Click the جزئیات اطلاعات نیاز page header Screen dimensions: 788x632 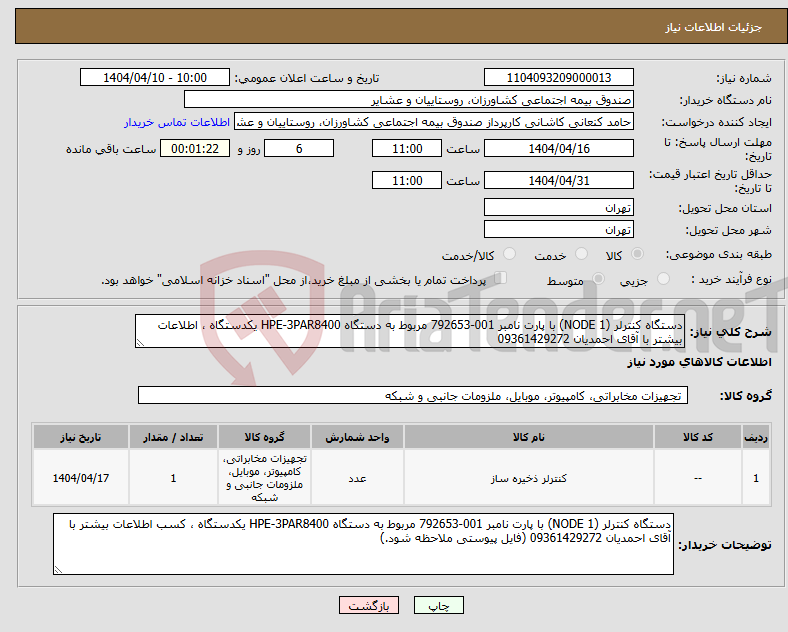point(401,27)
